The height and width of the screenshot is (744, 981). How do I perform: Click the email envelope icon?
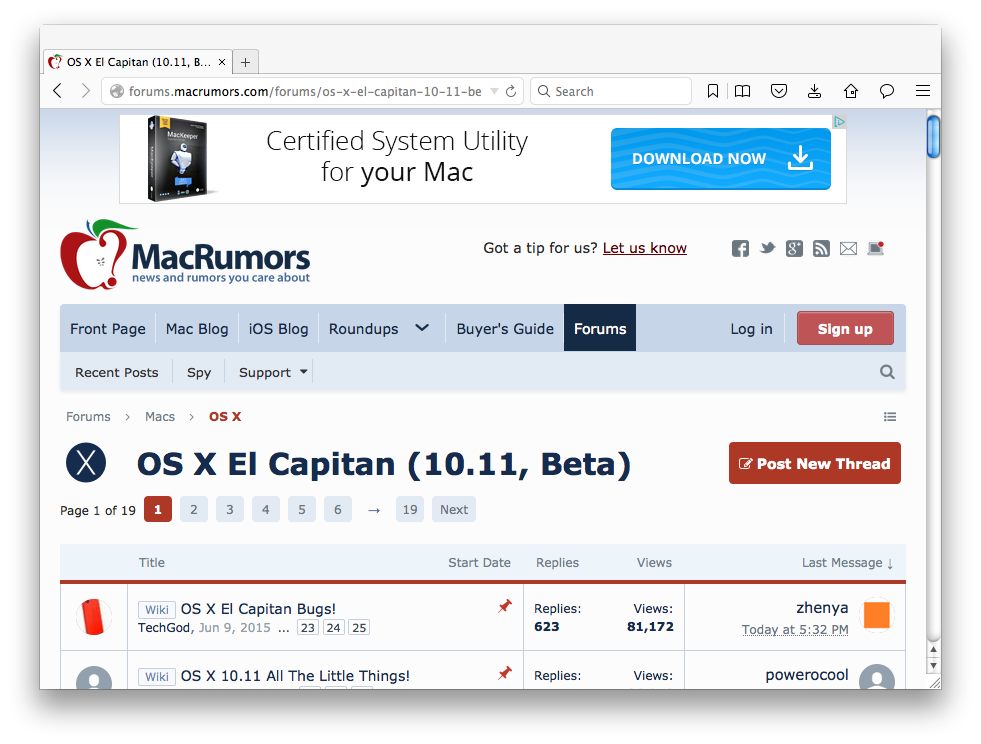click(x=848, y=248)
